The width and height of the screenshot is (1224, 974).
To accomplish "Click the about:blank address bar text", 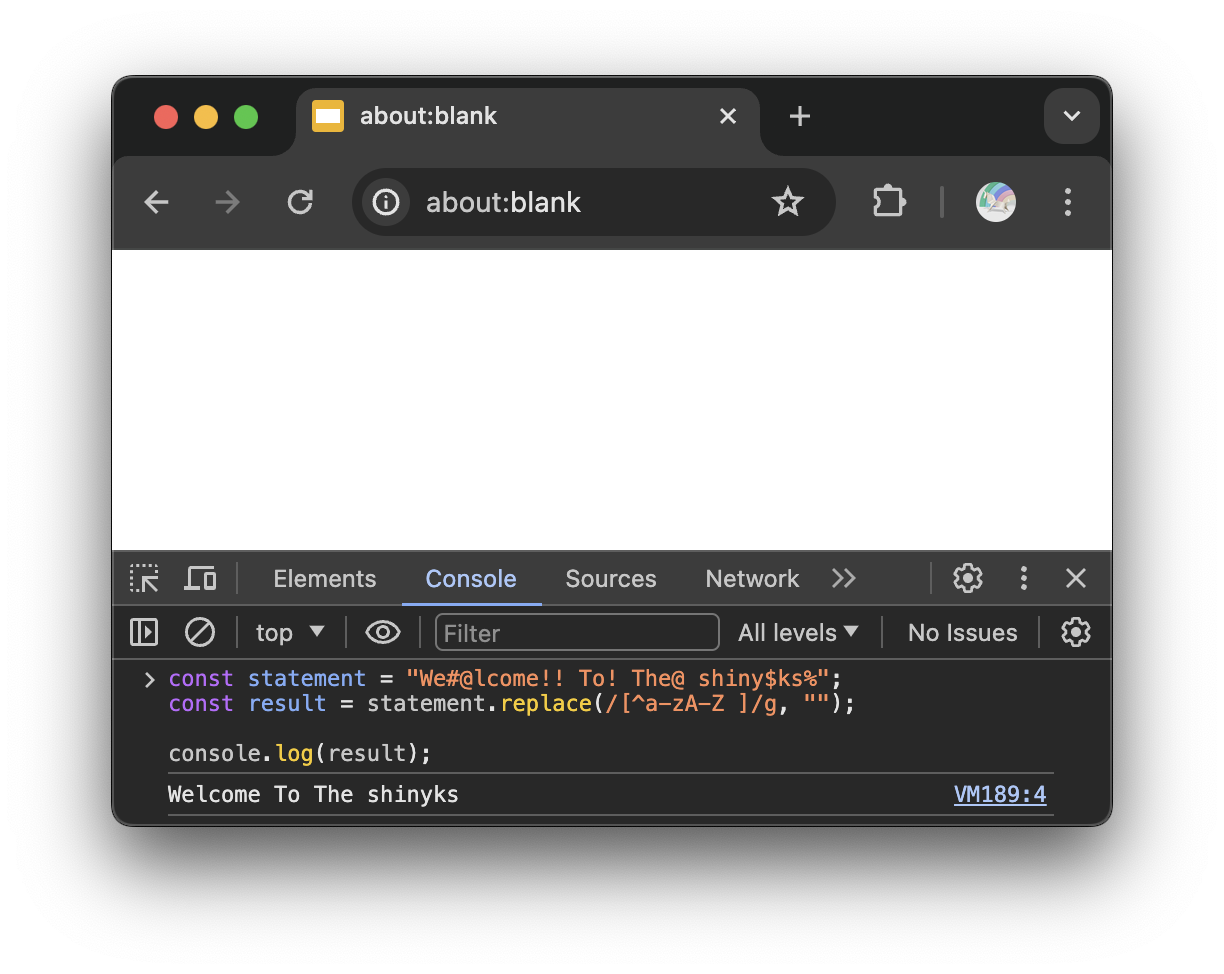I will pyautogui.click(x=503, y=203).
